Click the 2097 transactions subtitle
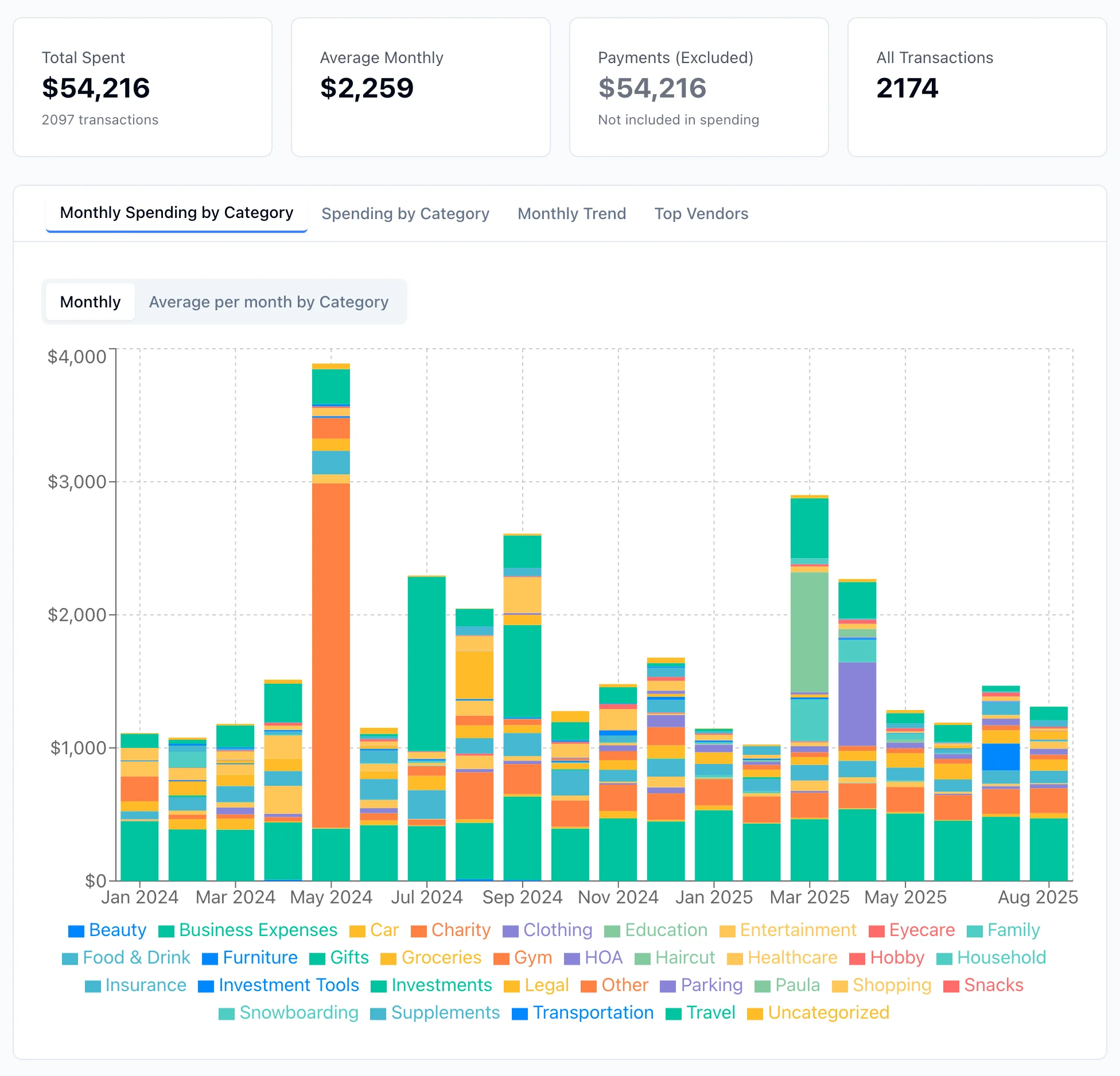The image size is (1120, 1076). [x=100, y=120]
